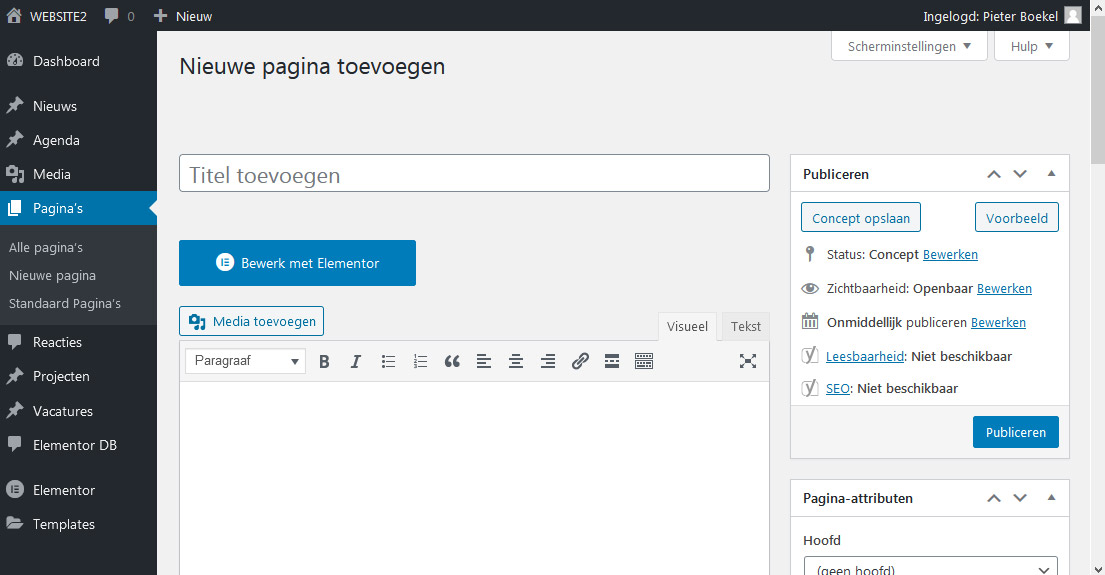Image resolution: width=1105 pixels, height=575 pixels.
Task: Add a blockquote with quote icon
Action: [452, 362]
